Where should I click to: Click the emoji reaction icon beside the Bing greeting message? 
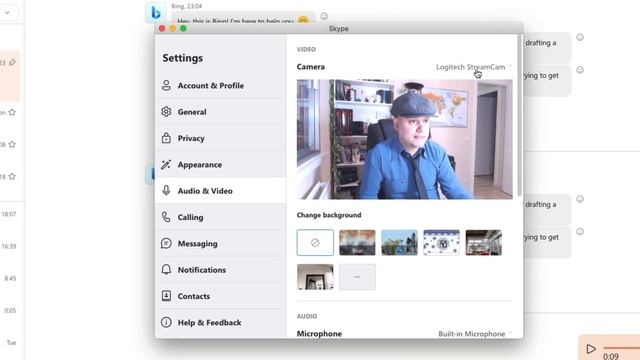[324, 16]
